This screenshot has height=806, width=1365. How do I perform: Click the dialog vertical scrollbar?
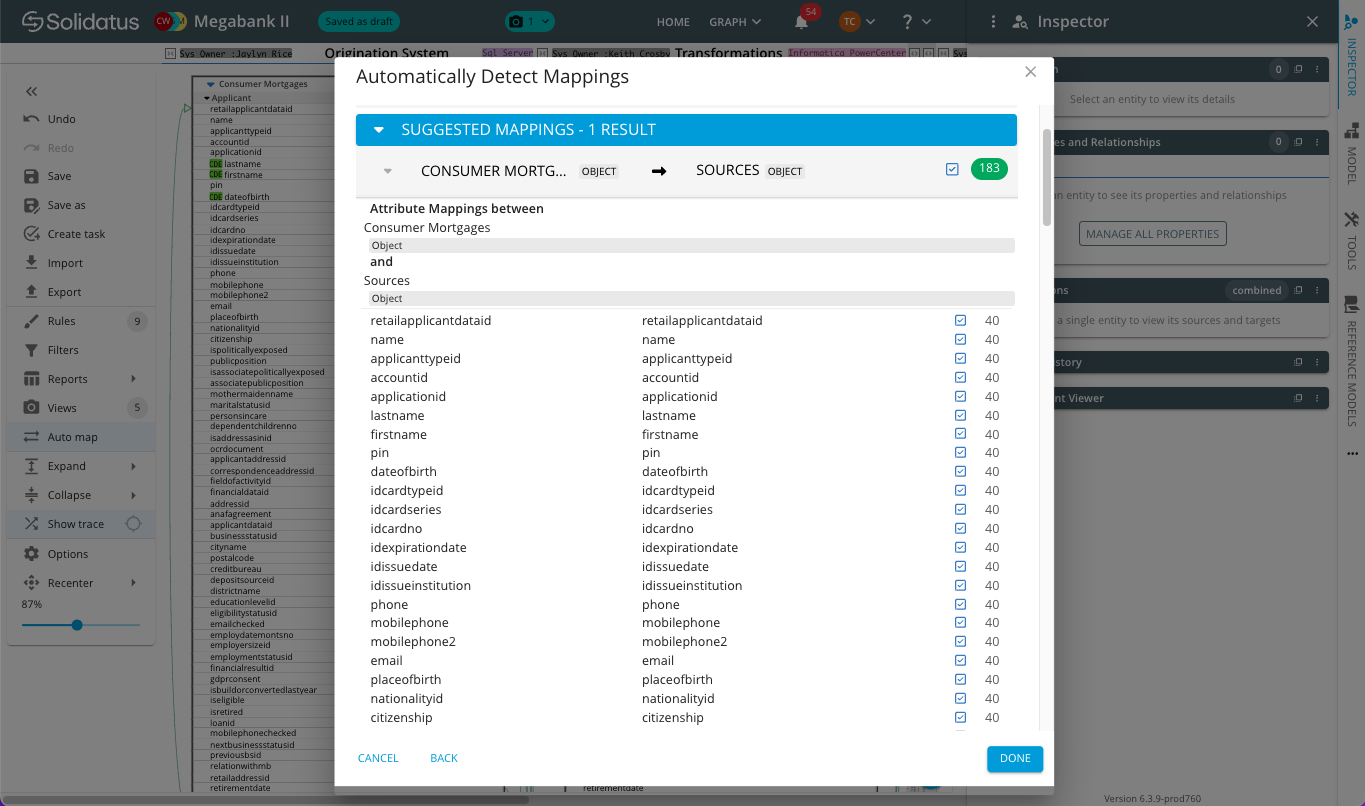tap(1047, 177)
